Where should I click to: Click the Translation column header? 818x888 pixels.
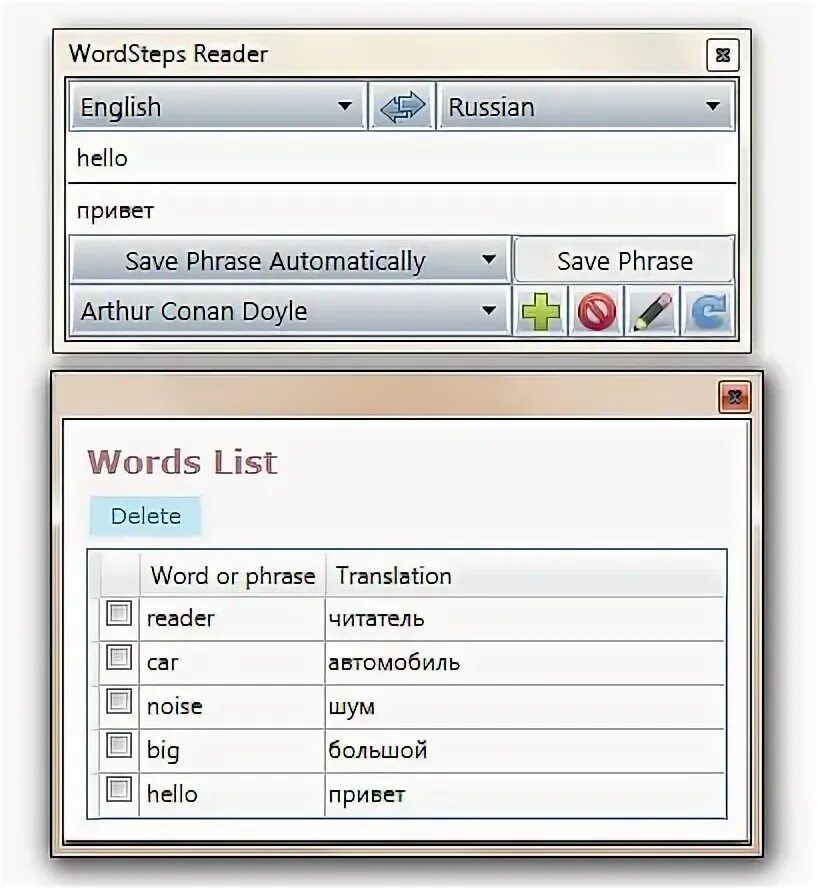pos(525,575)
